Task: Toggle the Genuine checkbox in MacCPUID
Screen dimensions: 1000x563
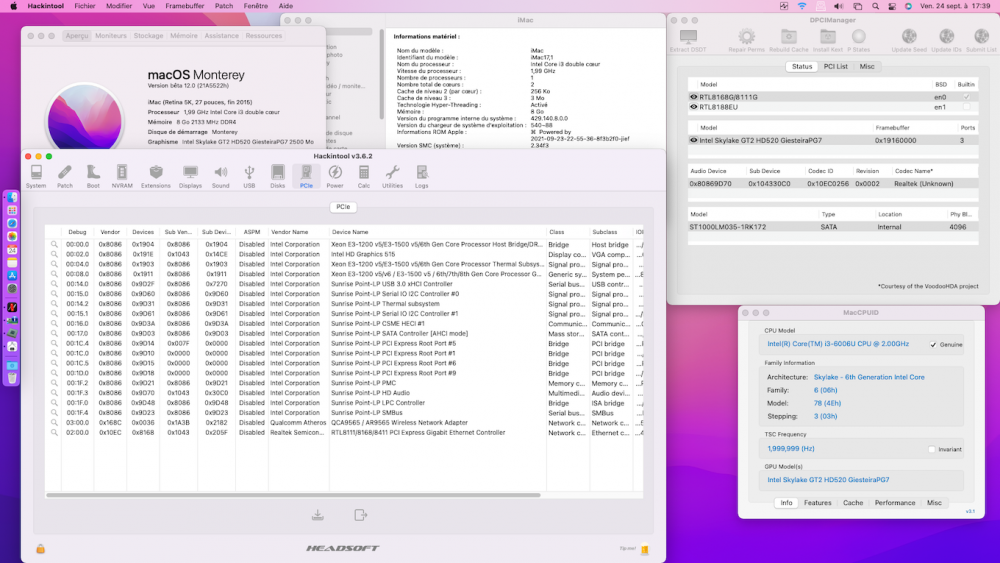Action: (933, 345)
